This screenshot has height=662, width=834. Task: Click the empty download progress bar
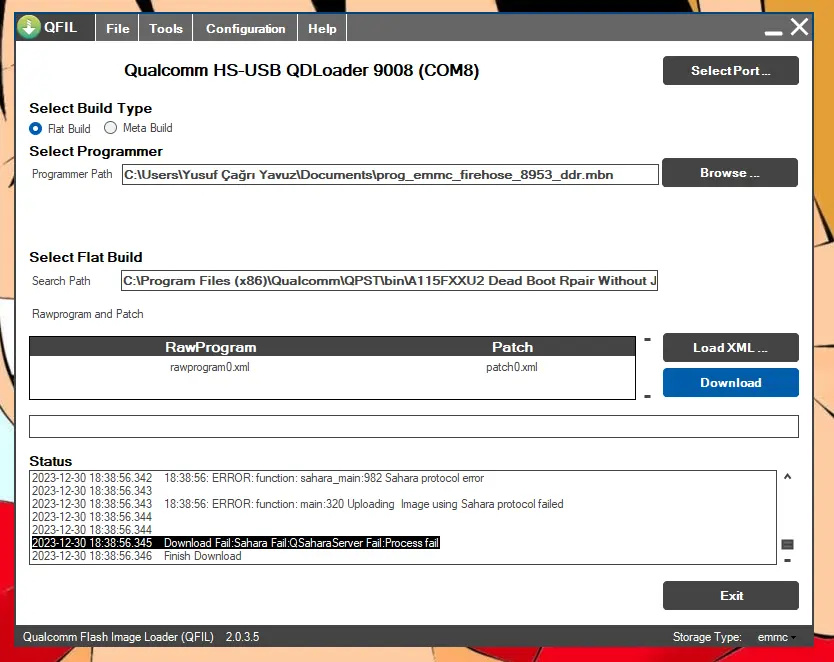(x=414, y=426)
